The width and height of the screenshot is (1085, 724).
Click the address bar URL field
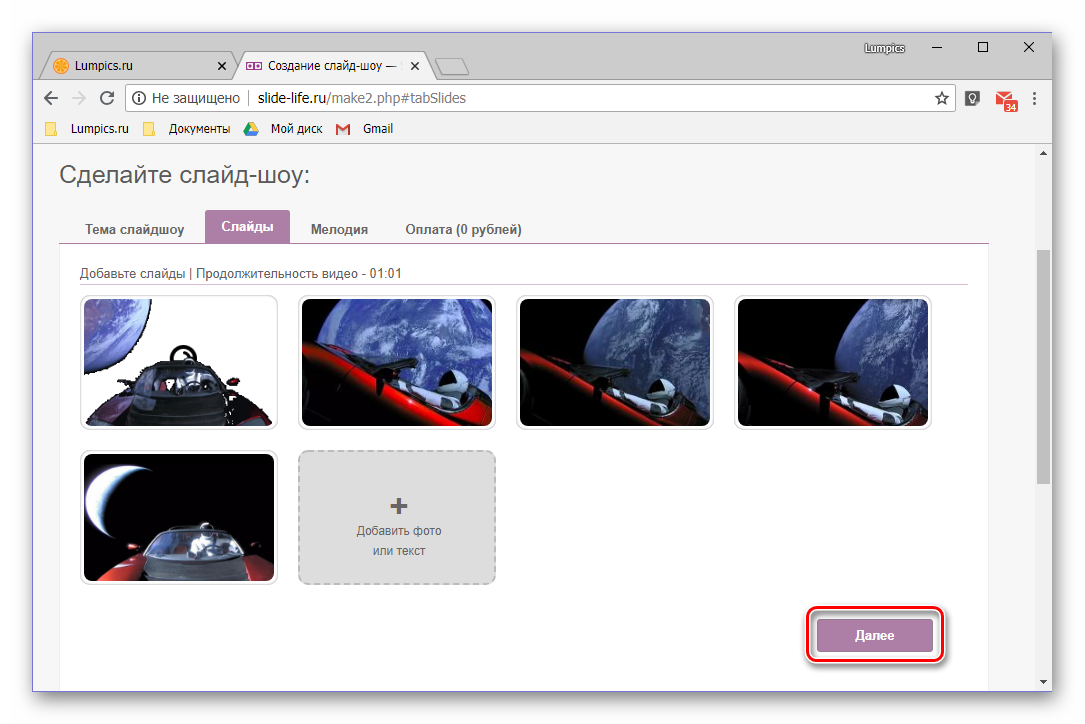pyautogui.click(x=540, y=98)
